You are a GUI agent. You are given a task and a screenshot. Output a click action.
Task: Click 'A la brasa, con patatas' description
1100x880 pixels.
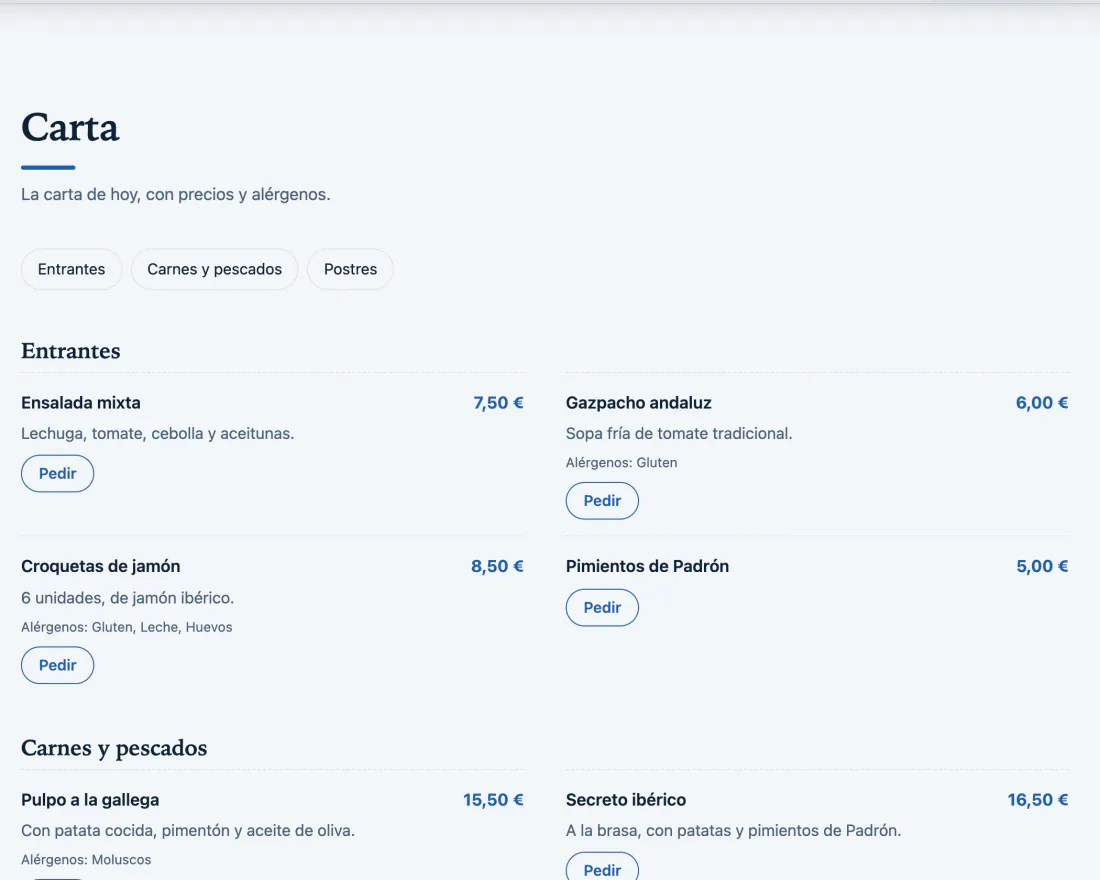click(733, 831)
